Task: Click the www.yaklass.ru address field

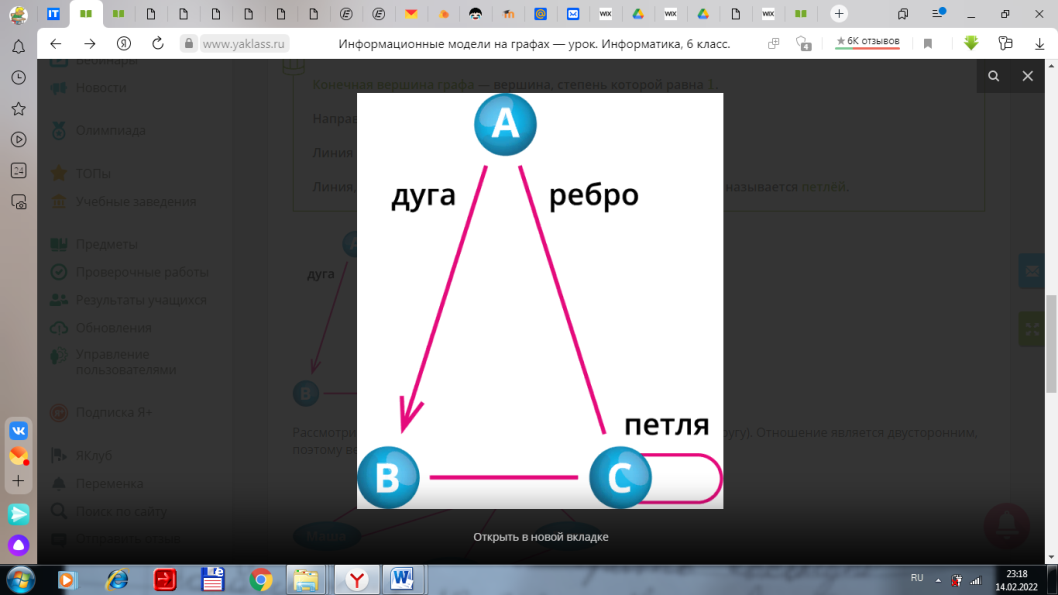Action: [x=244, y=43]
